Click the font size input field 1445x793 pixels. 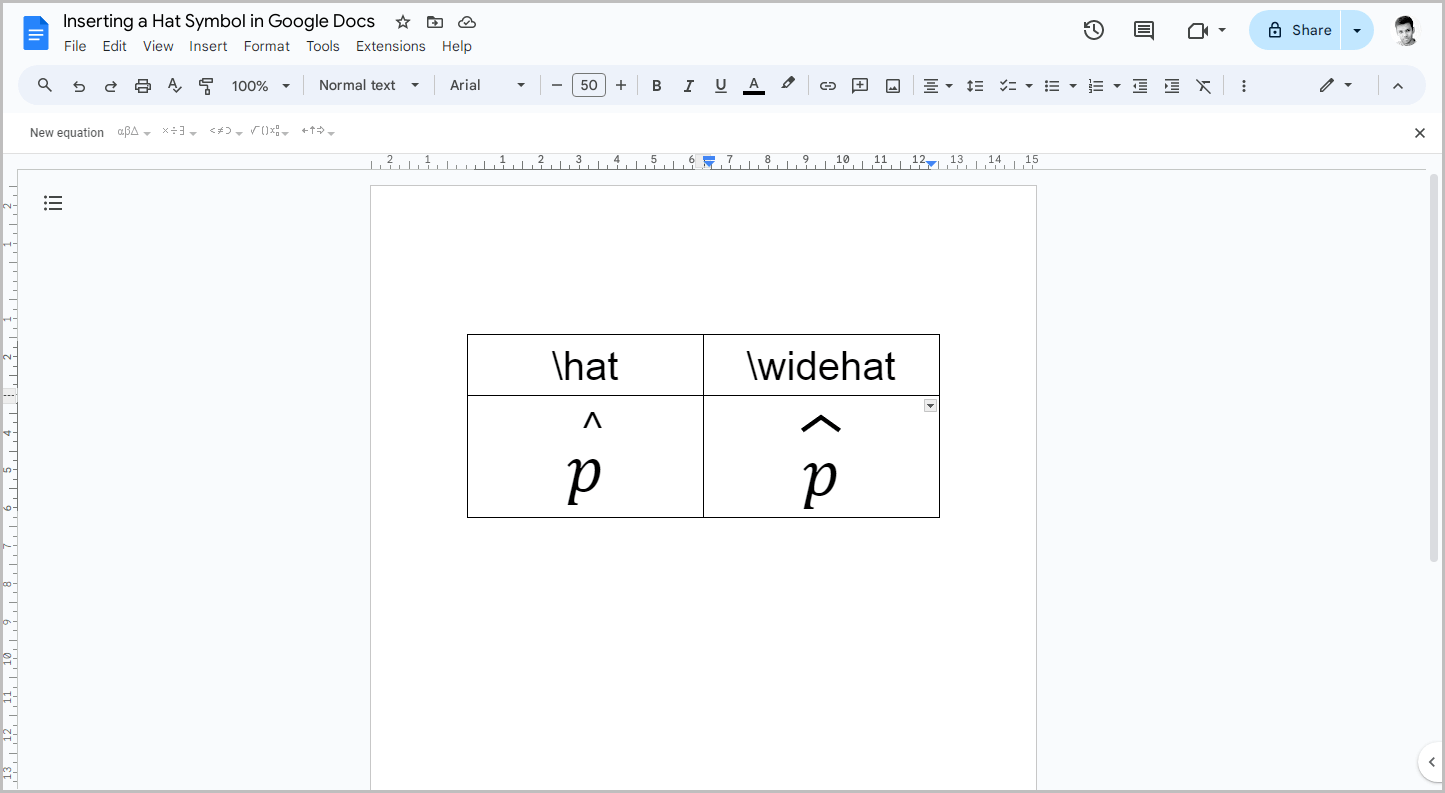click(x=588, y=85)
